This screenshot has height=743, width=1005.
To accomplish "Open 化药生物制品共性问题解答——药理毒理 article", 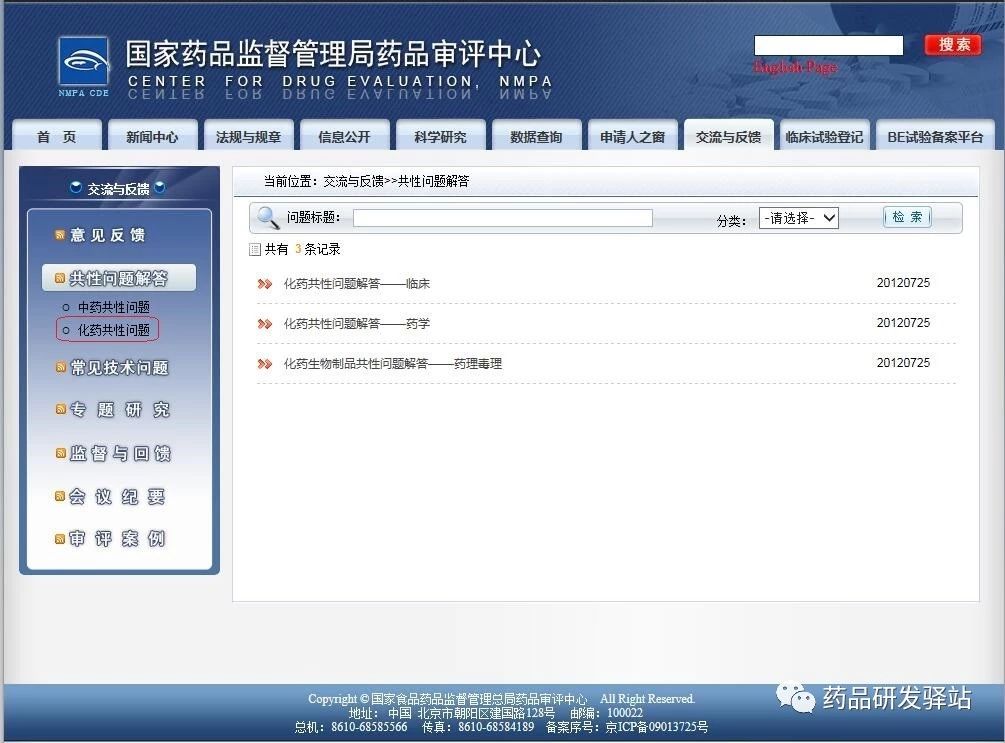I will [x=393, y=364].
